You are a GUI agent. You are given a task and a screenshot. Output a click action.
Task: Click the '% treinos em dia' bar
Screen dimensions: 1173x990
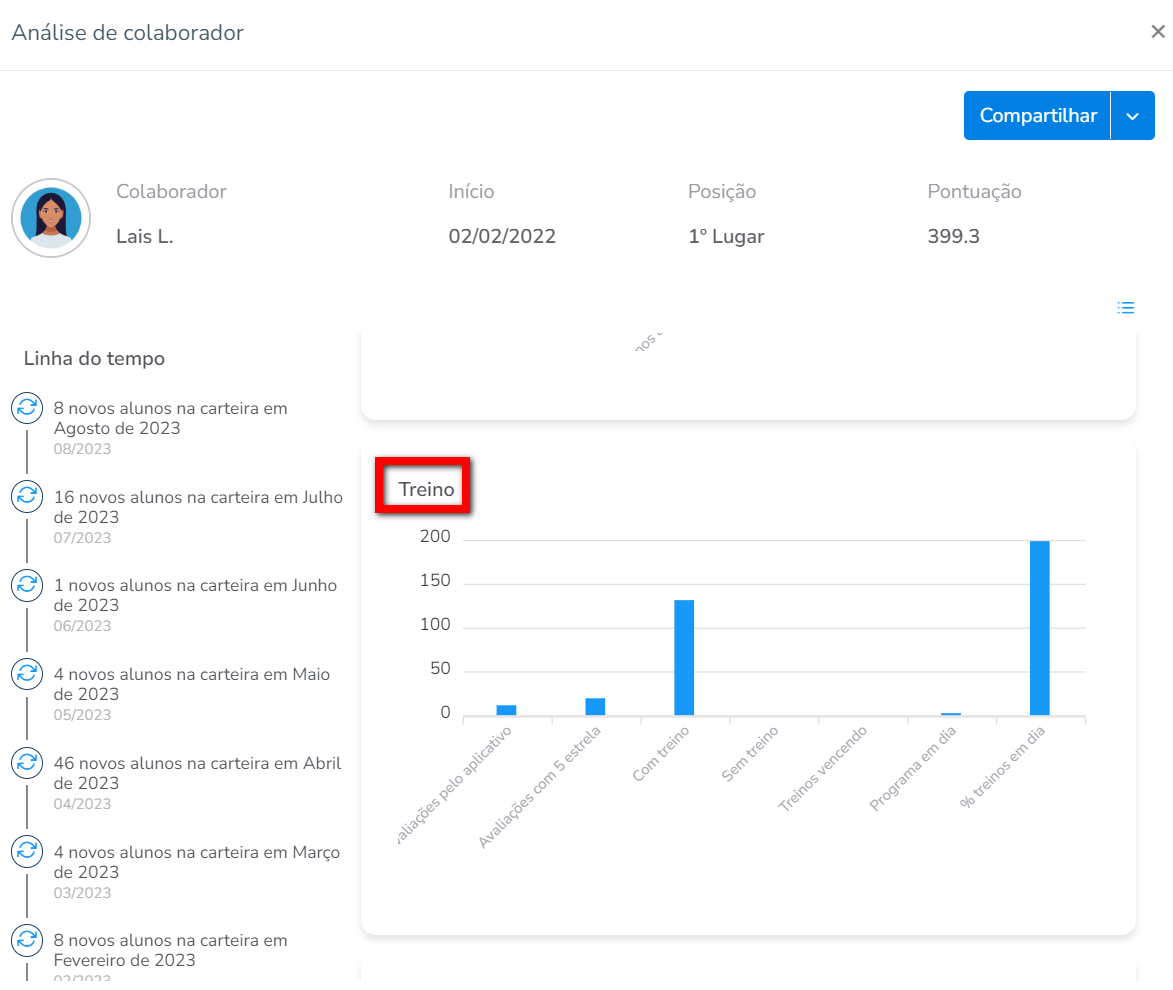(1039, 628)
